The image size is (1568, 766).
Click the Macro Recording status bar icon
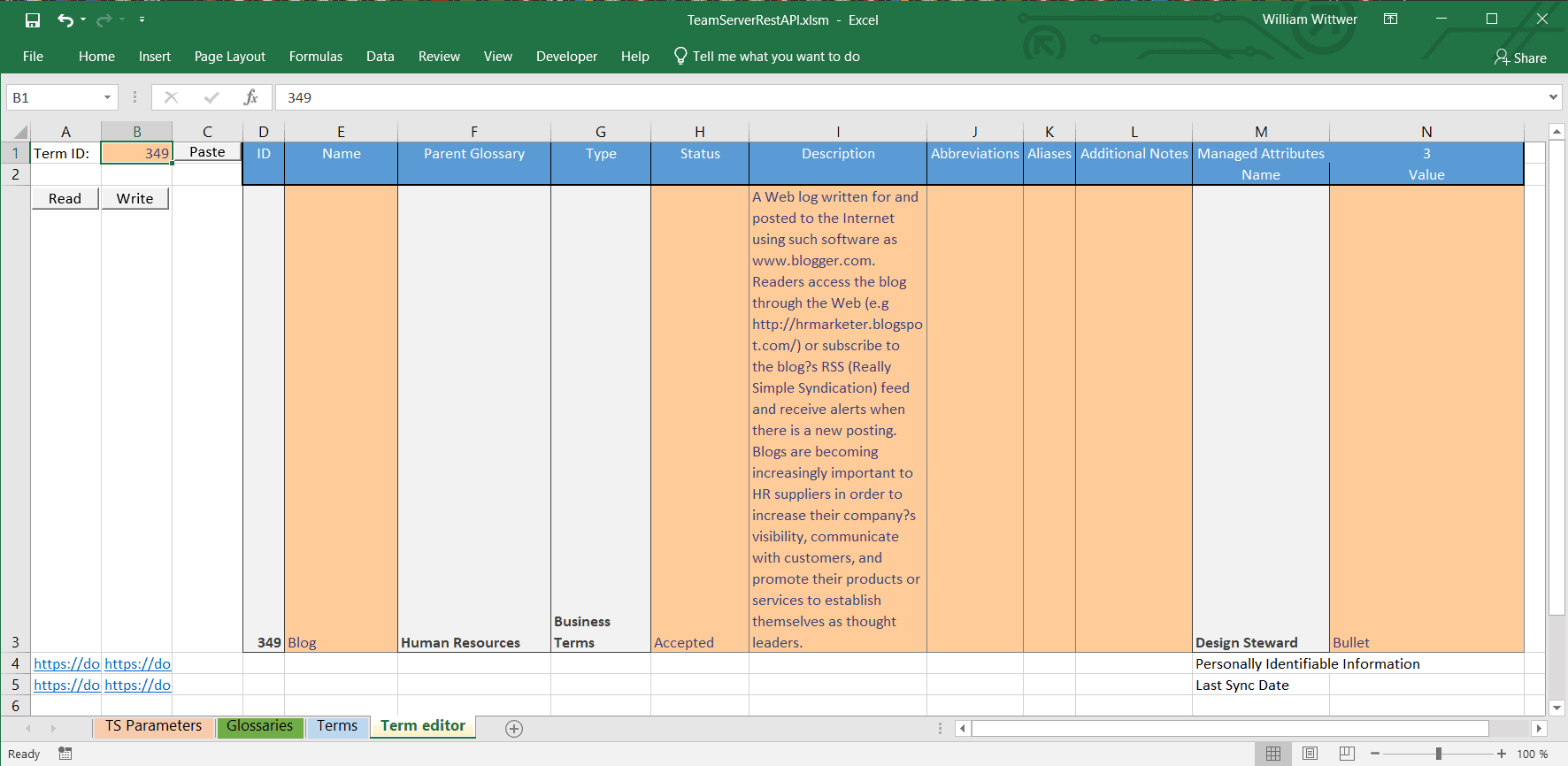point(65,754)
